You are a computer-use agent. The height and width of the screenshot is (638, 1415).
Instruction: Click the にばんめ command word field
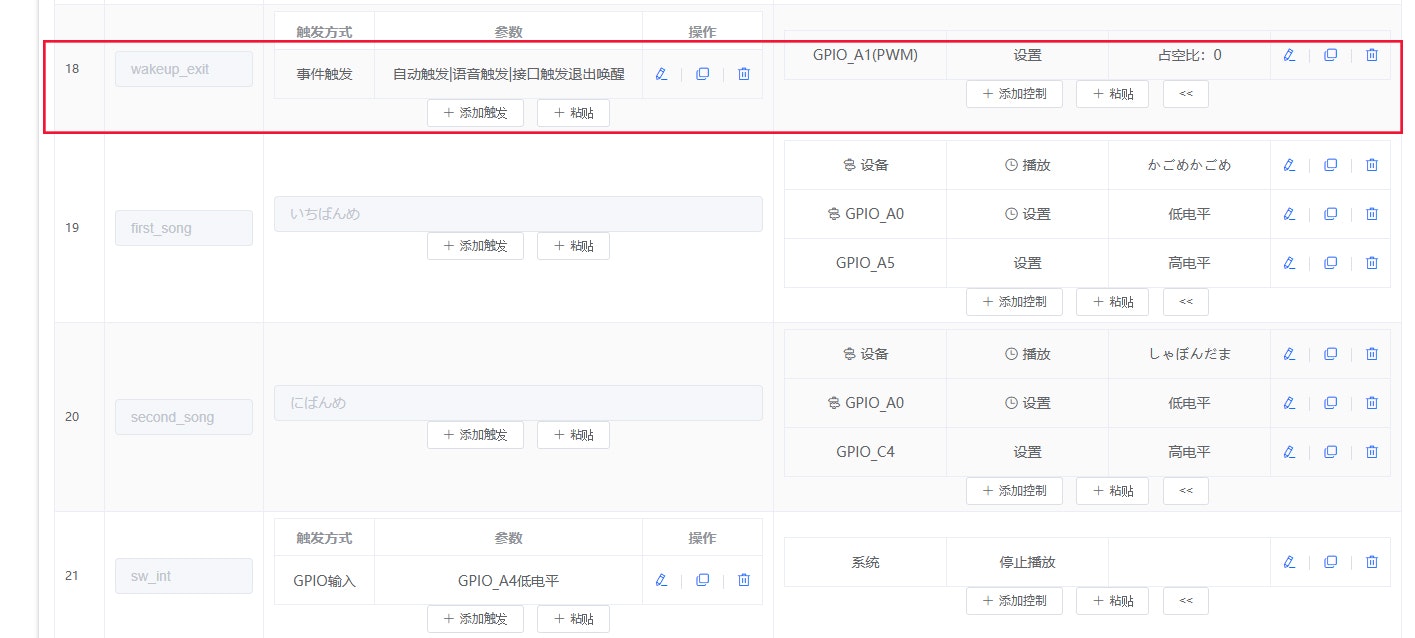click(518, 403)
